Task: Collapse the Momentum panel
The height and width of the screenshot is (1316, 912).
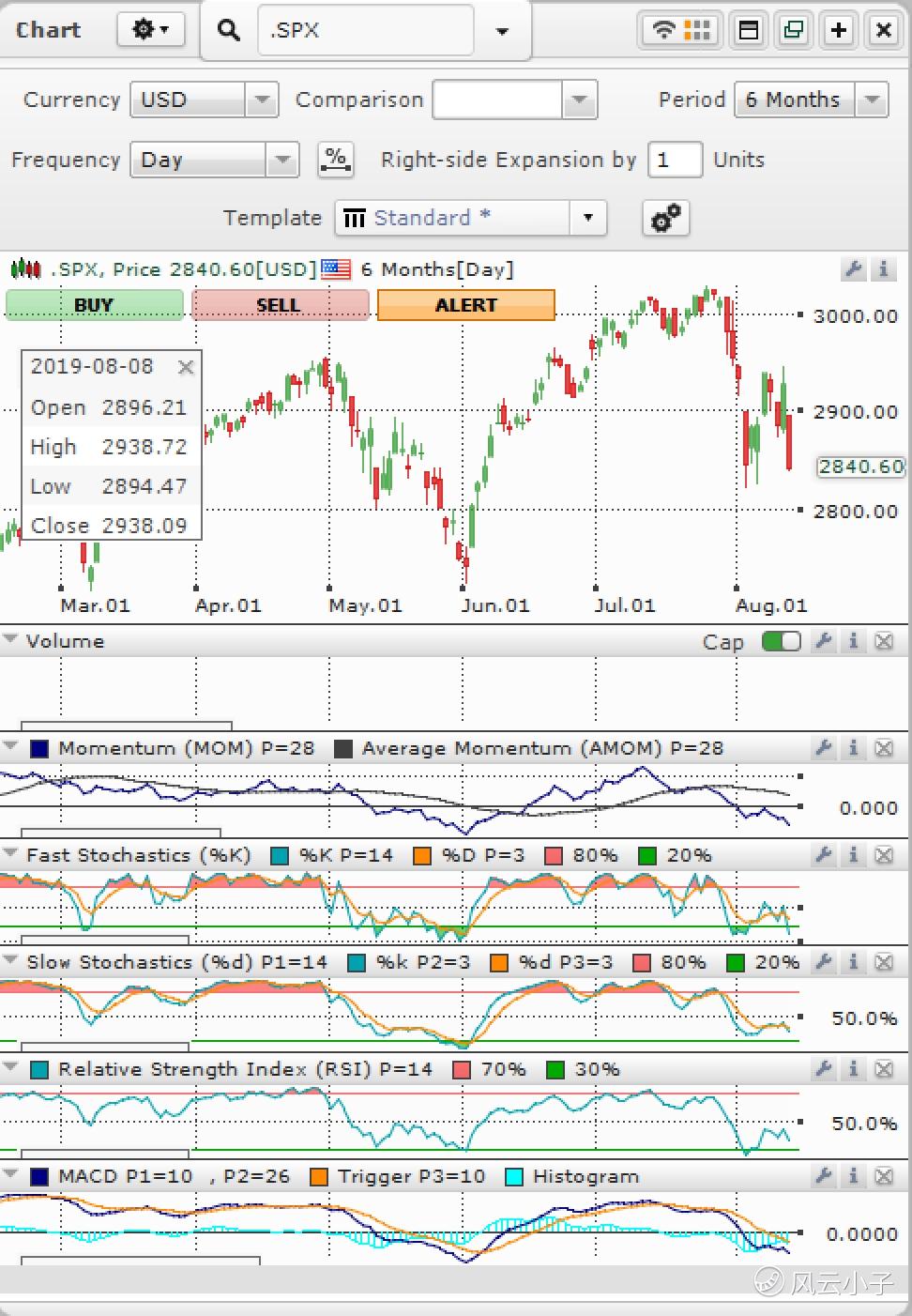Action: (x=11, y=747)
